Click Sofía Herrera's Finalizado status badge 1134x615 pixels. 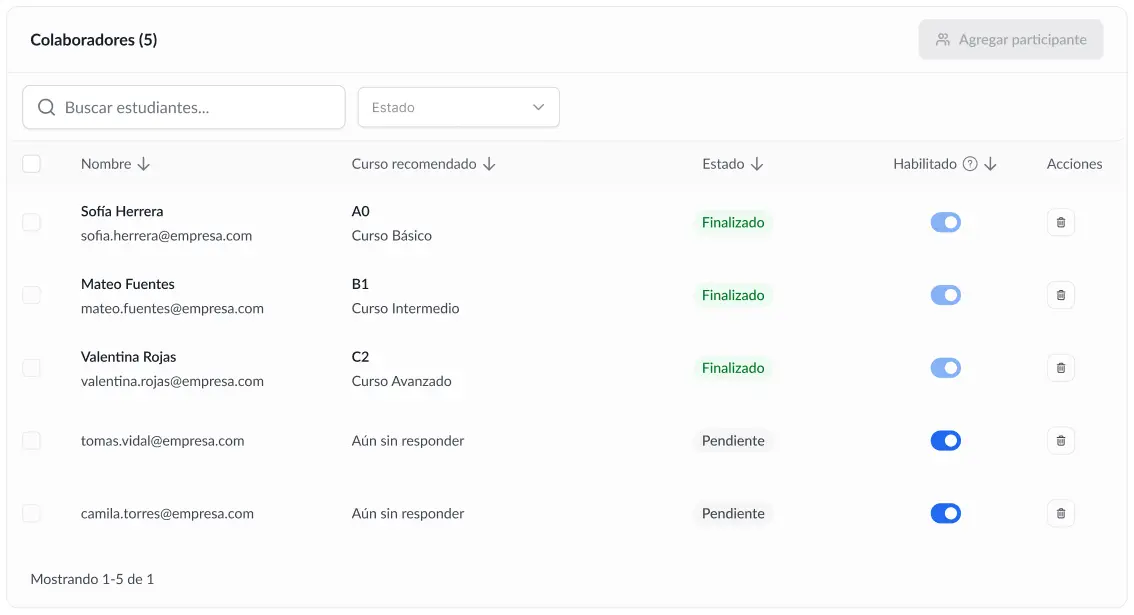click(x=733, y=222)
